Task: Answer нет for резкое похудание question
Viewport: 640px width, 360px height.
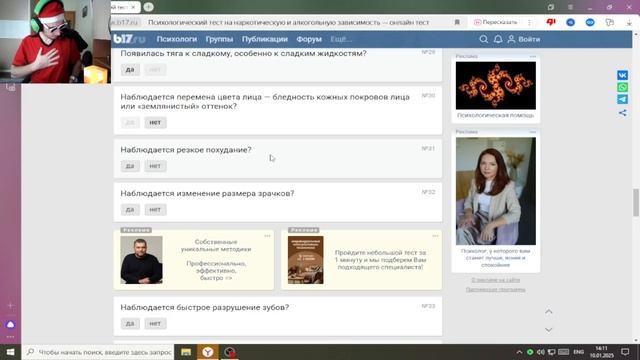Action: point(155,166)
